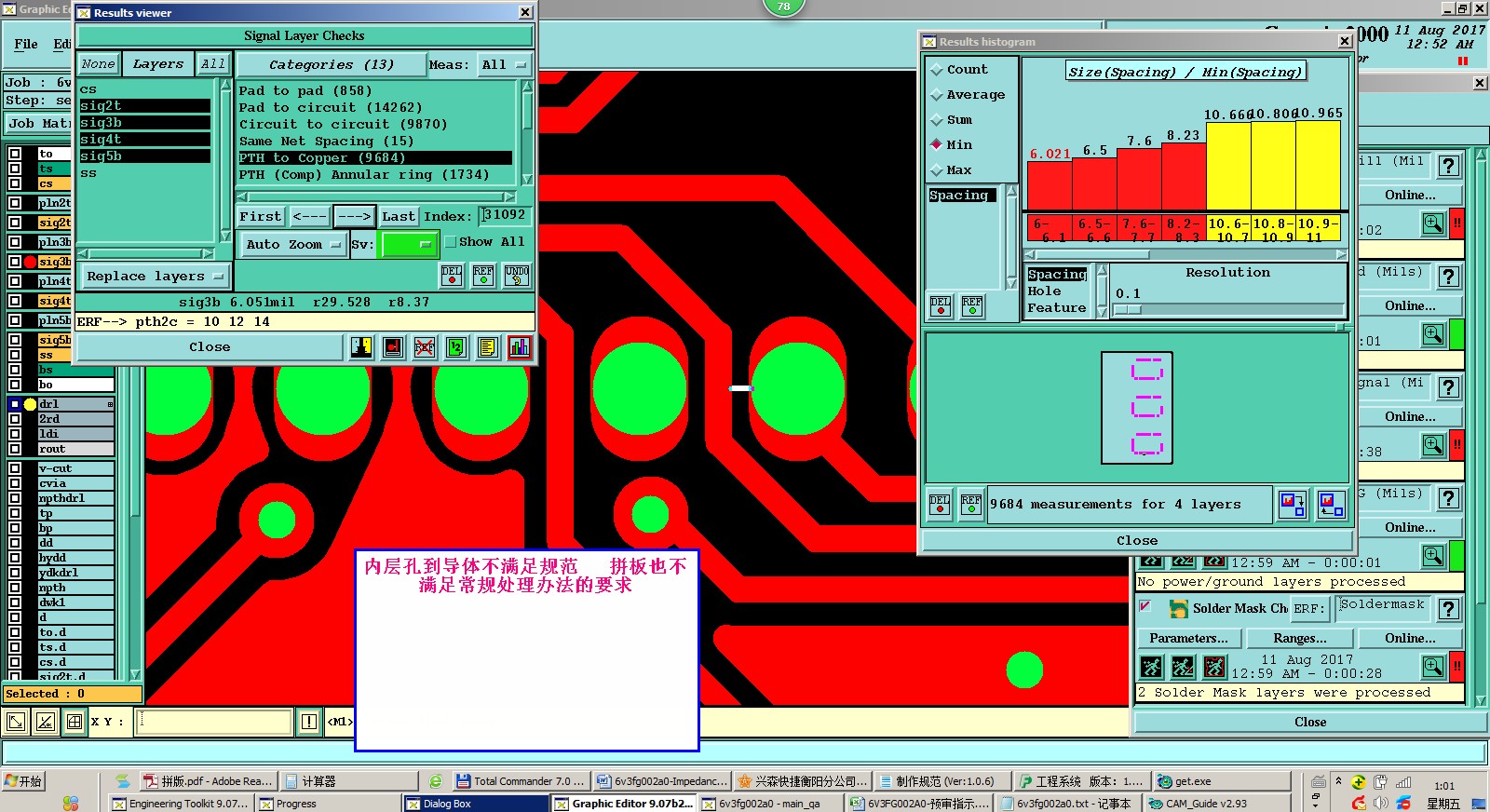Toggle the drl layer checkbox
The height and width of the screenshot is (812, 1490).
tap(15, 404)
